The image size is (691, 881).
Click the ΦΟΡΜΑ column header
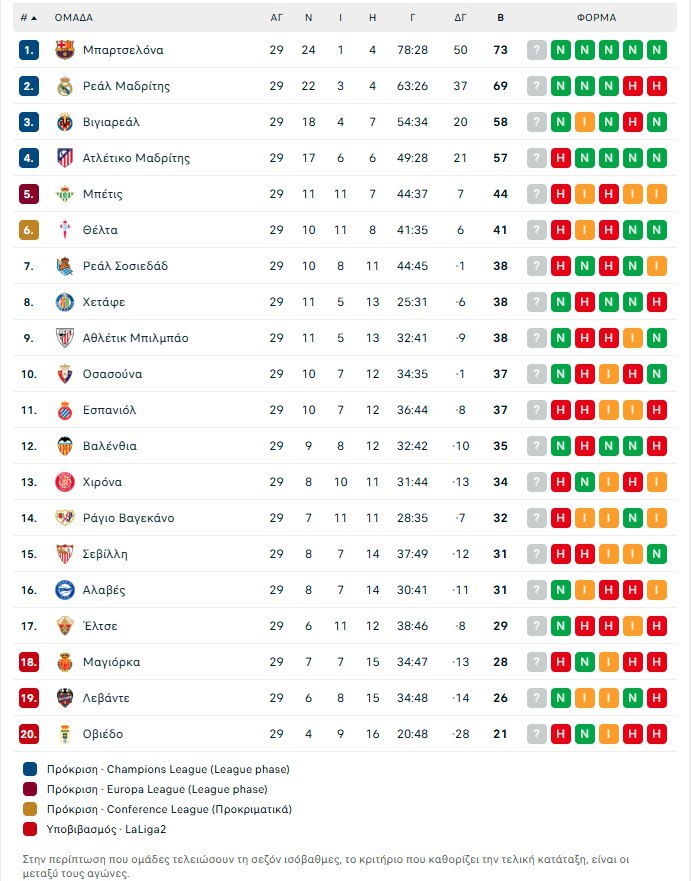(x=597, y=17)
